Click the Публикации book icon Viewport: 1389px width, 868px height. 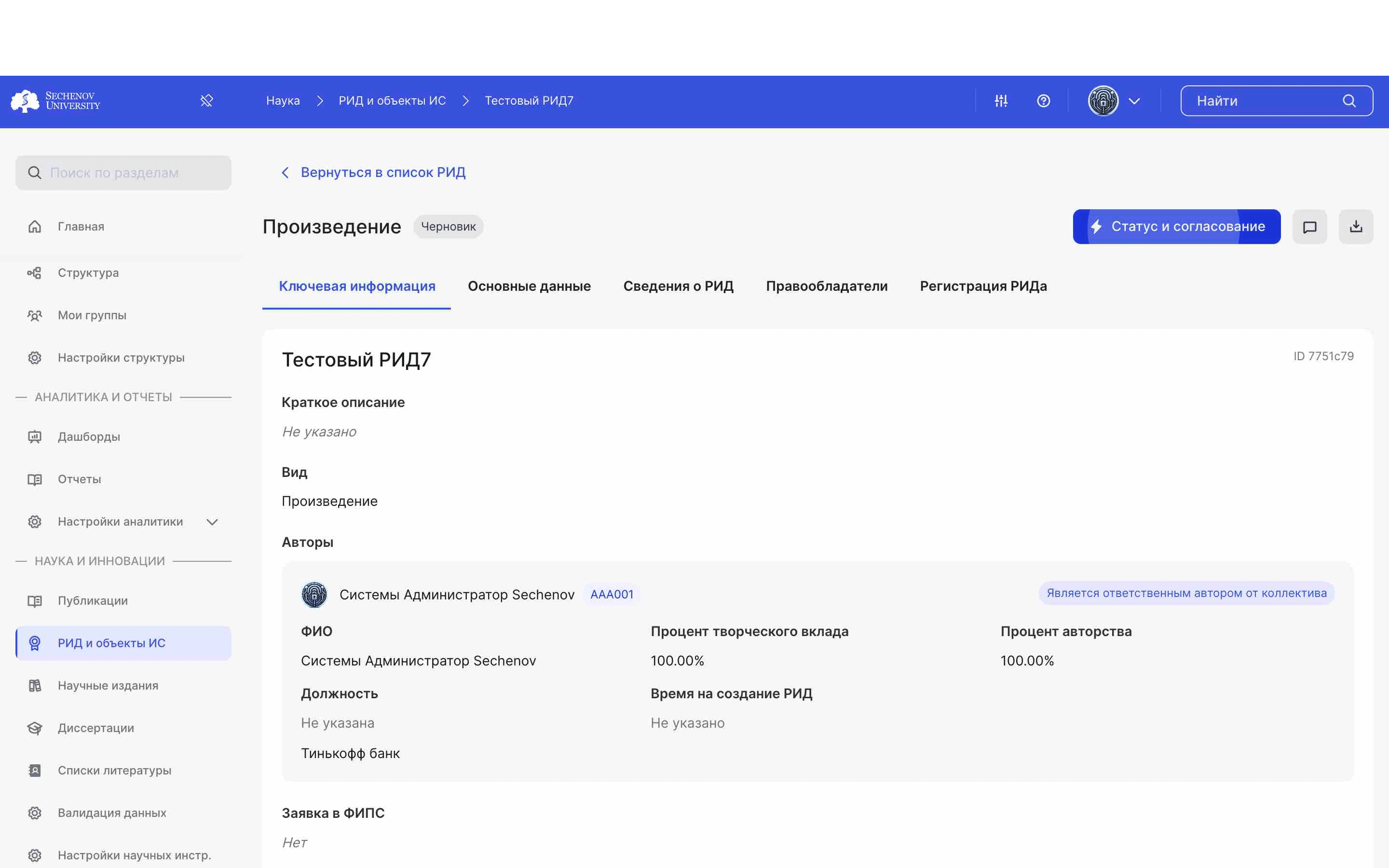click(34, 601)
